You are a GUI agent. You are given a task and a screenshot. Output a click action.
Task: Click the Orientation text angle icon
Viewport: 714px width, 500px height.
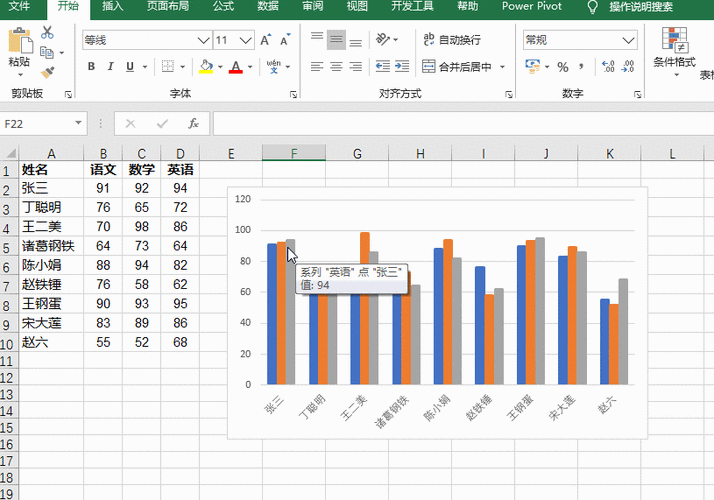383,40
